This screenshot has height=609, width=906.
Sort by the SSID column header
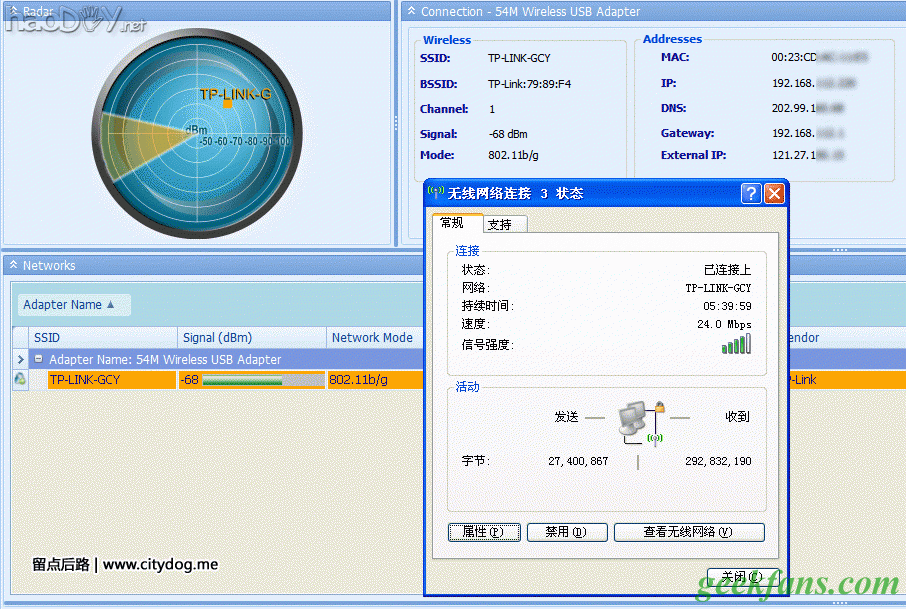point(94,338)
